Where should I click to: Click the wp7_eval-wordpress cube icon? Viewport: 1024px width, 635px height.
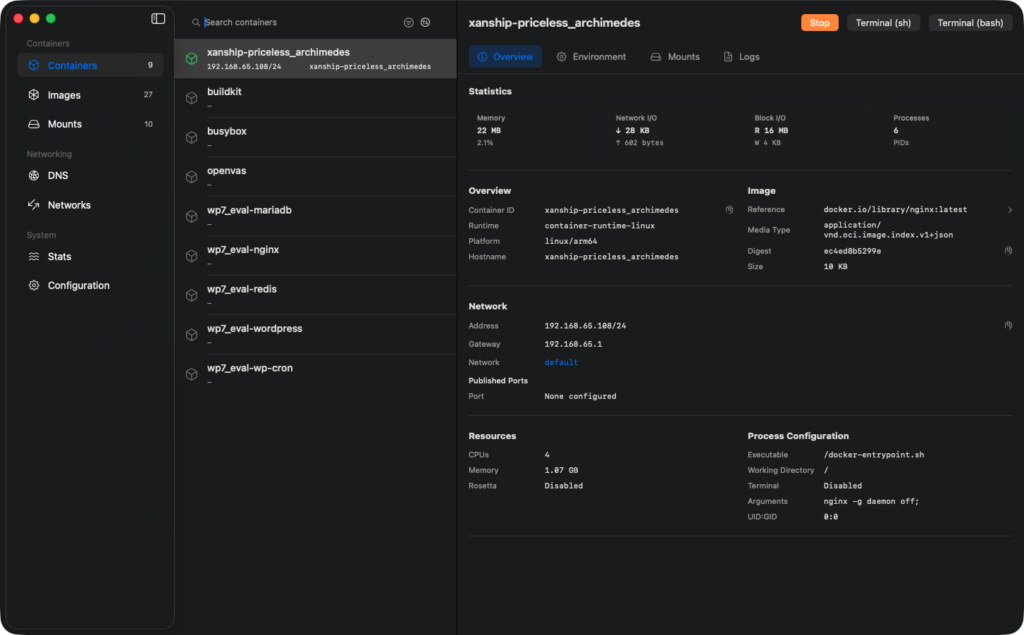coord(191,334)
